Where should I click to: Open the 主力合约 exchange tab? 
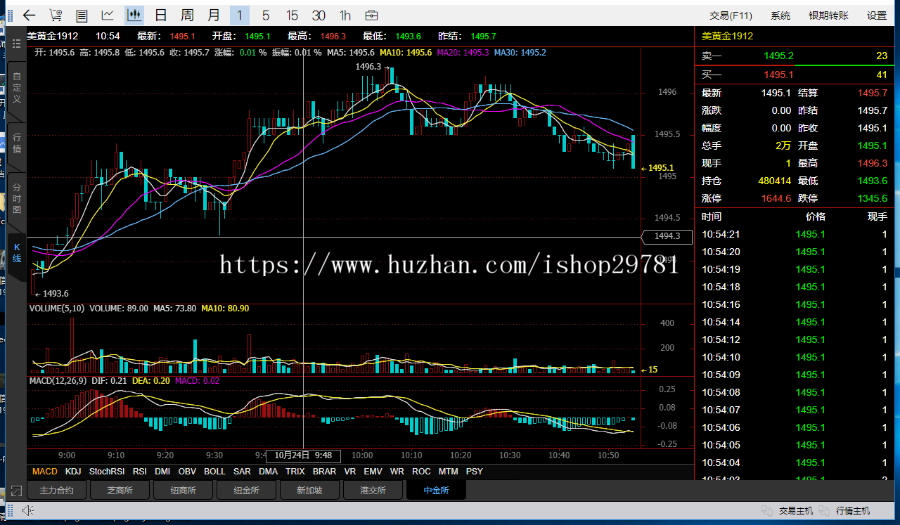(x=56, y=491)
